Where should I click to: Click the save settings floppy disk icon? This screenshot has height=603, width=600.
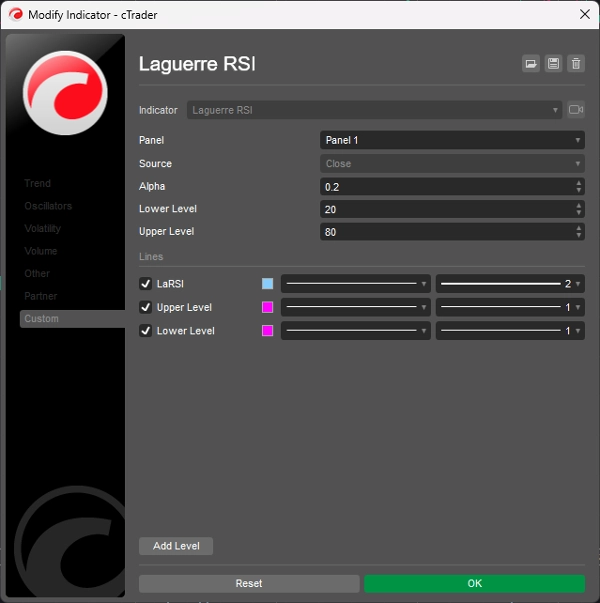[553, 64]
